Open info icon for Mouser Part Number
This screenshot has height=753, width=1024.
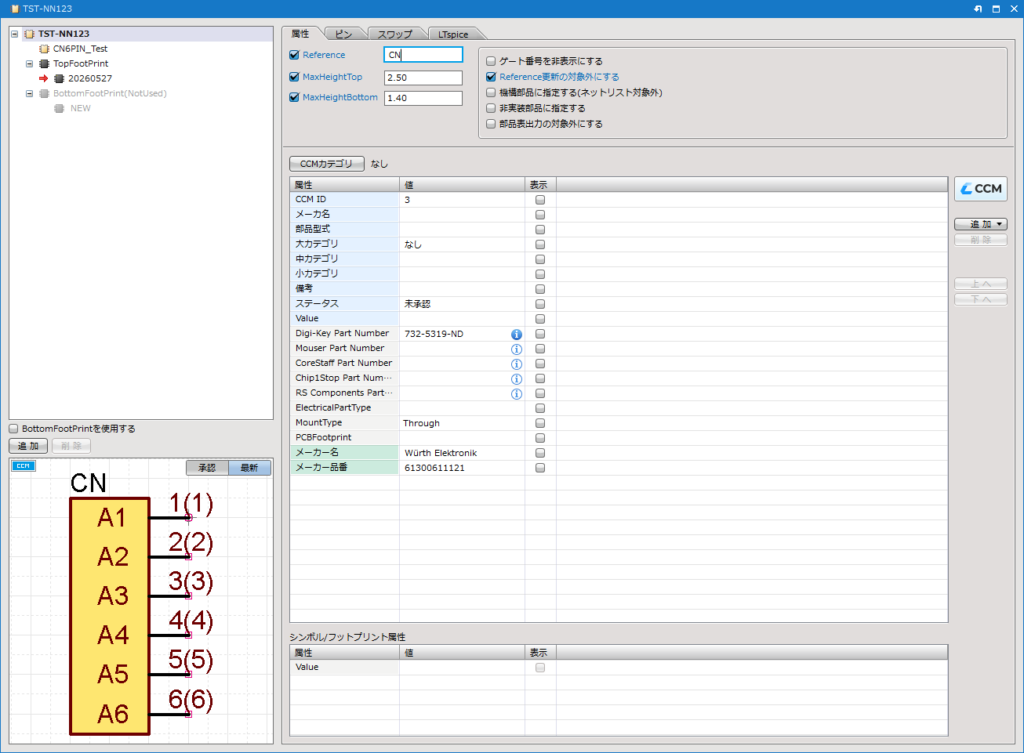coord(517,349)
